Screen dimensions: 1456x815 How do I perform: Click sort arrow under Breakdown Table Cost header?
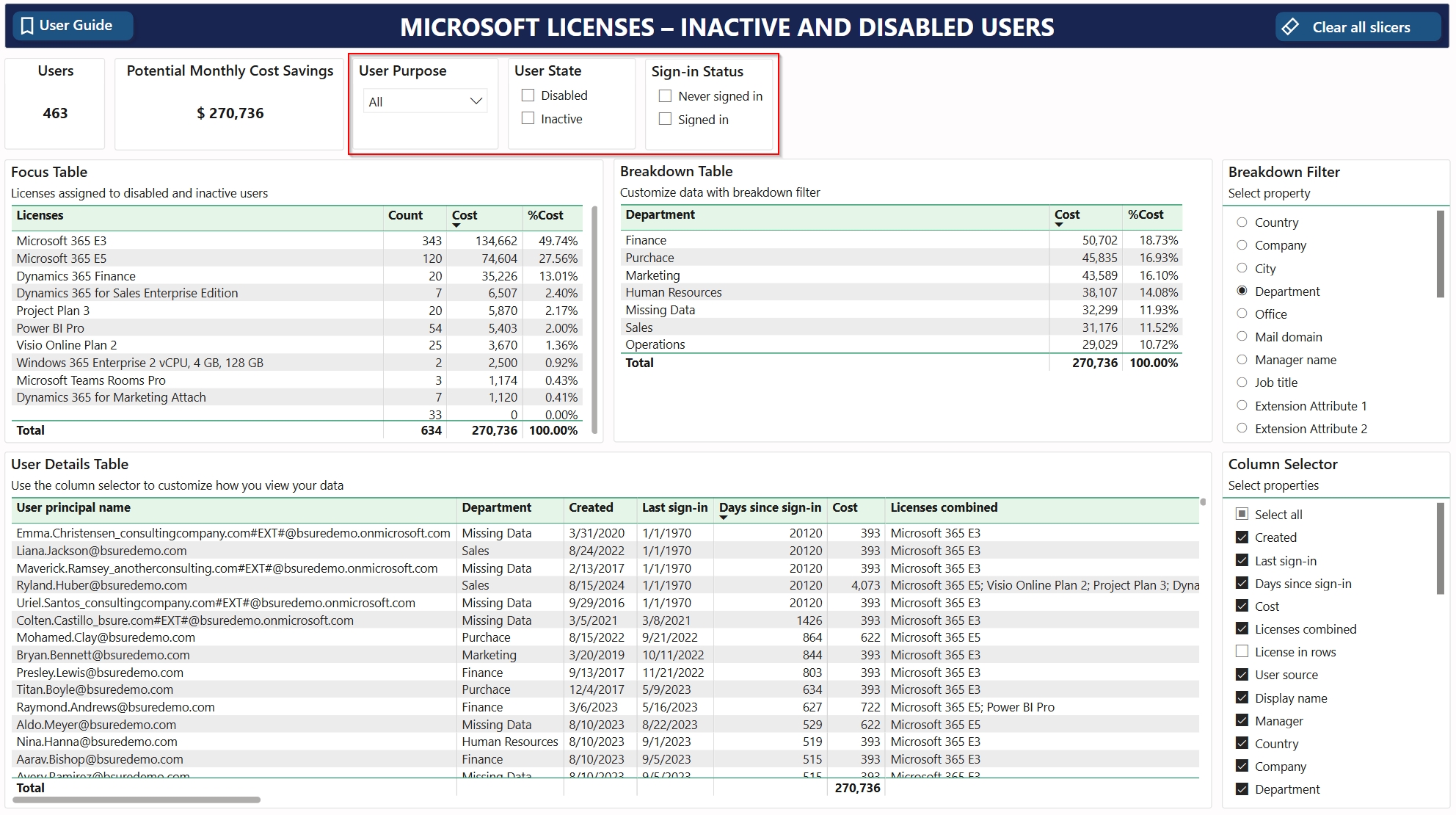point(1059,225)
